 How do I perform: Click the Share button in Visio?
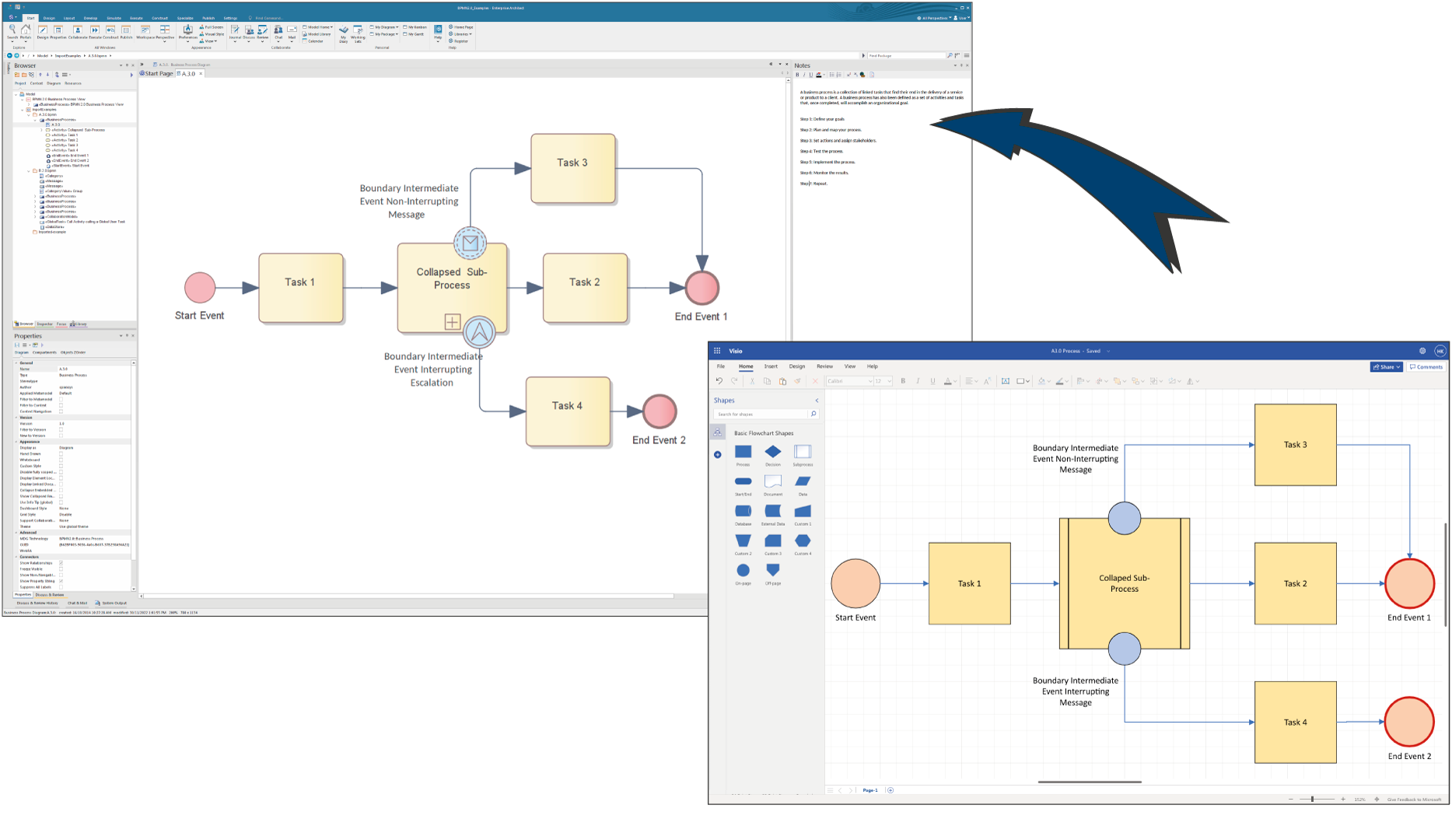click(1386, 367)
